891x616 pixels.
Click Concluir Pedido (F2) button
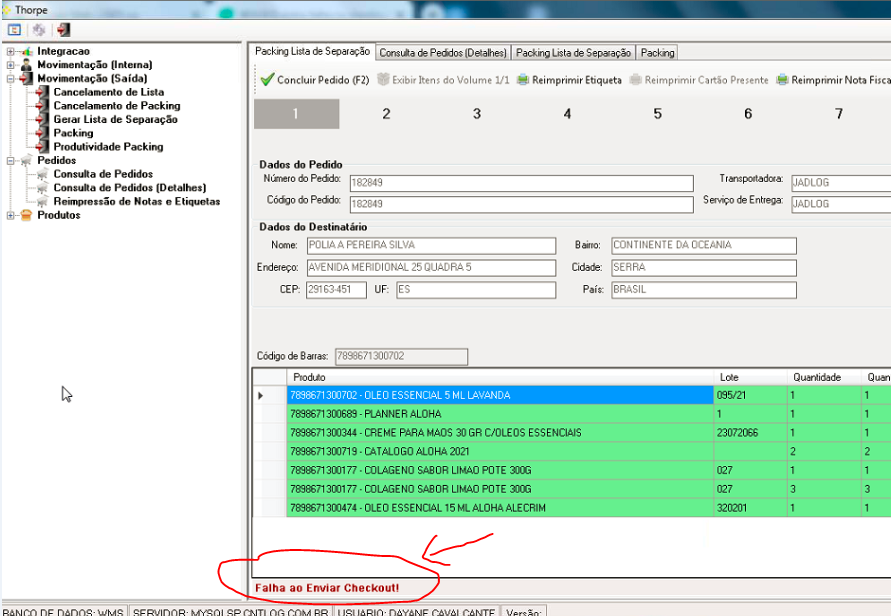(x=315, y=80)
